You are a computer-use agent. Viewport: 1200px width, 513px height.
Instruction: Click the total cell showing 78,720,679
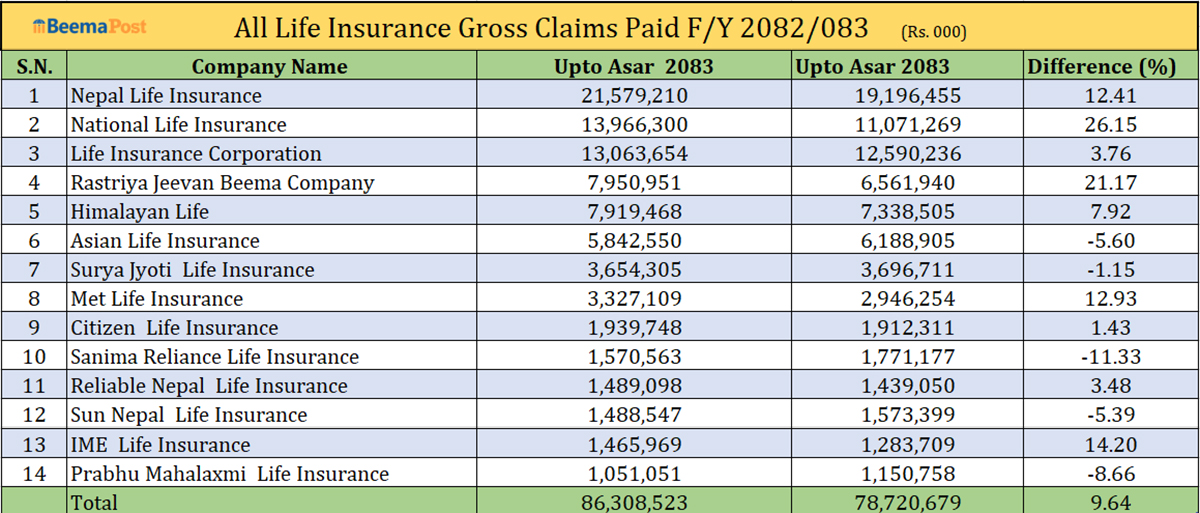pos(908,502)
